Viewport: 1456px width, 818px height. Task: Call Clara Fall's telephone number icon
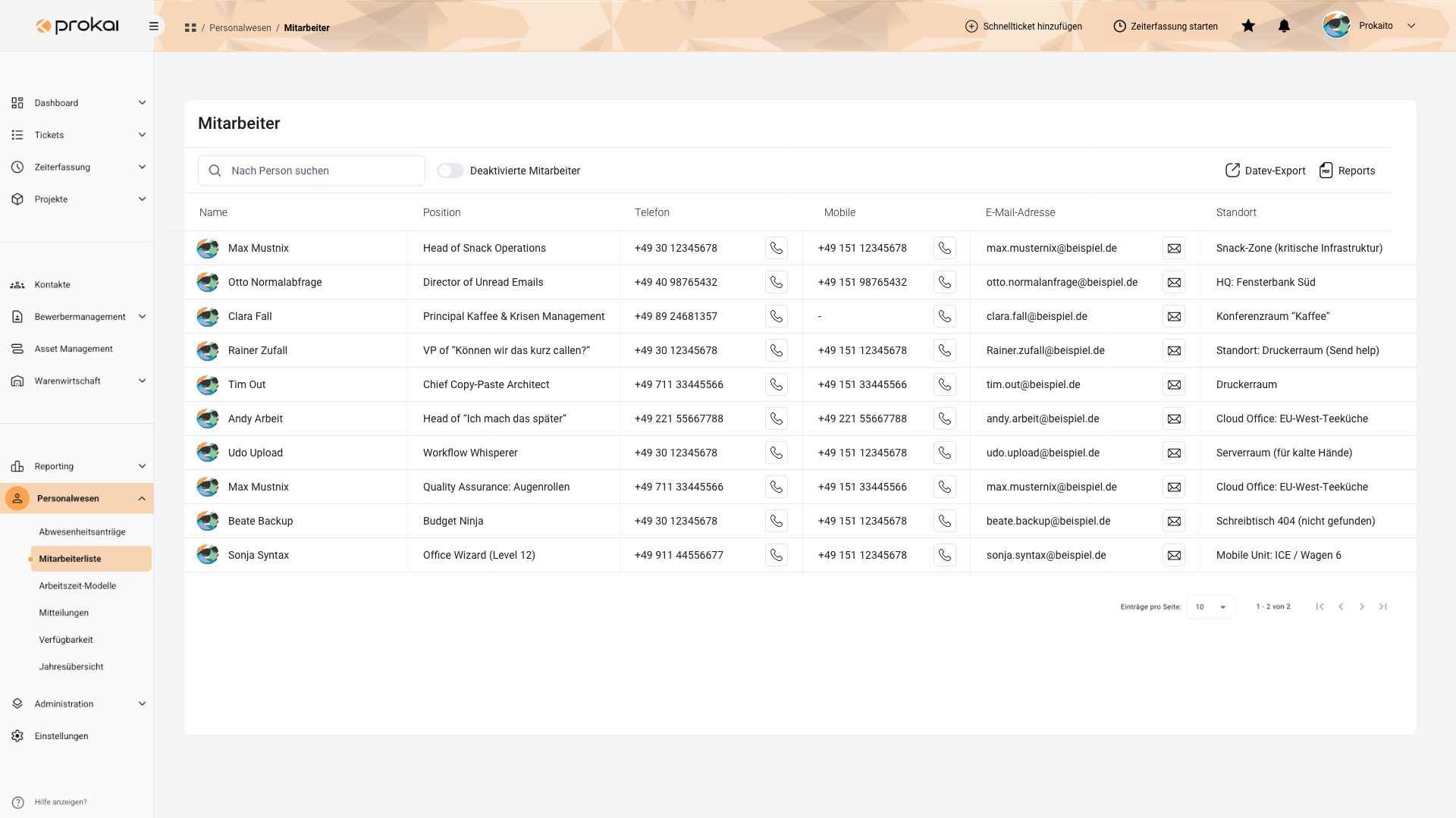click(x=776, y=316)
